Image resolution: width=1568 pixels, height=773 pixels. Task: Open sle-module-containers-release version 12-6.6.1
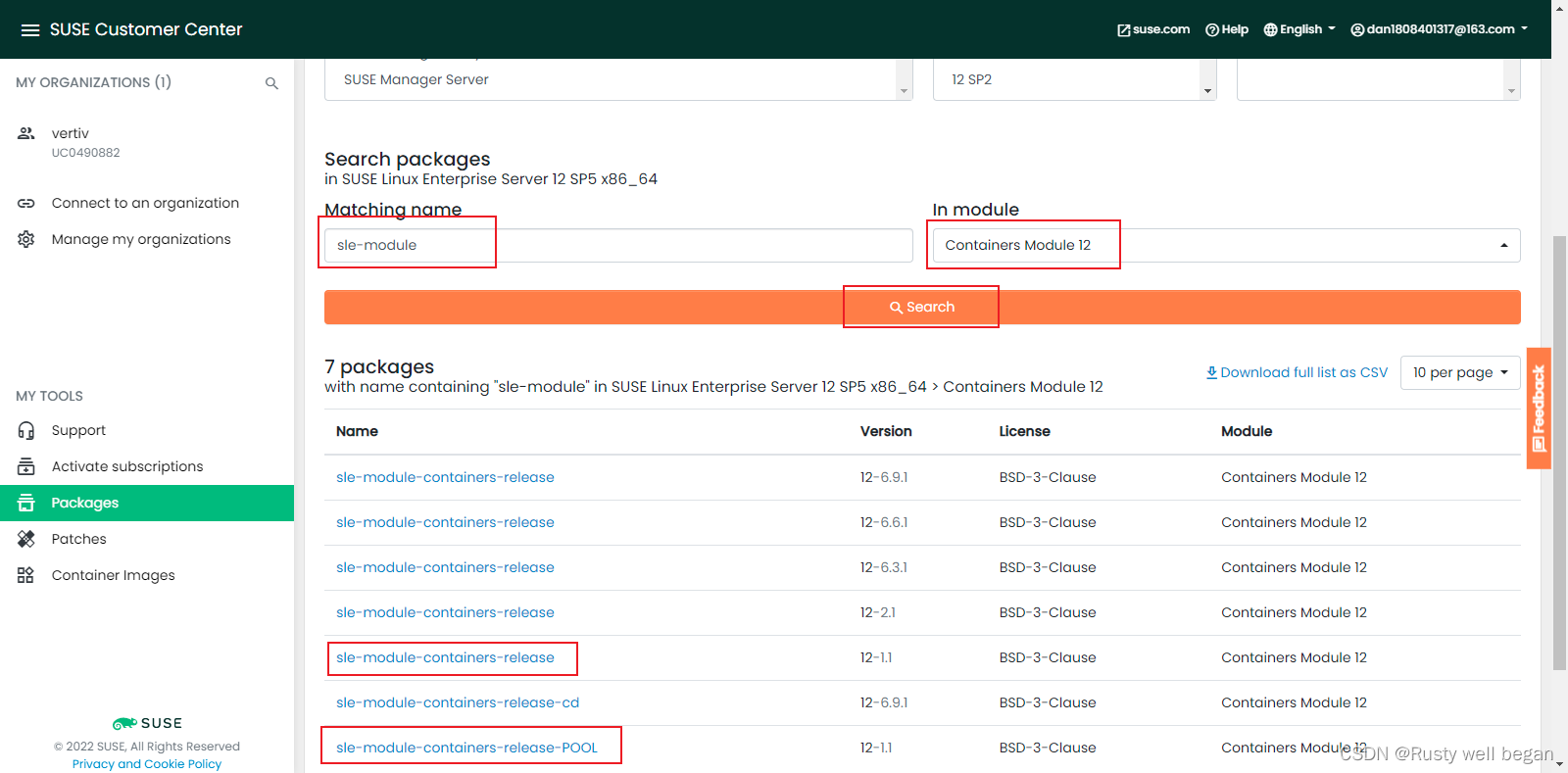pyautogui.click(x=445, y=522)
